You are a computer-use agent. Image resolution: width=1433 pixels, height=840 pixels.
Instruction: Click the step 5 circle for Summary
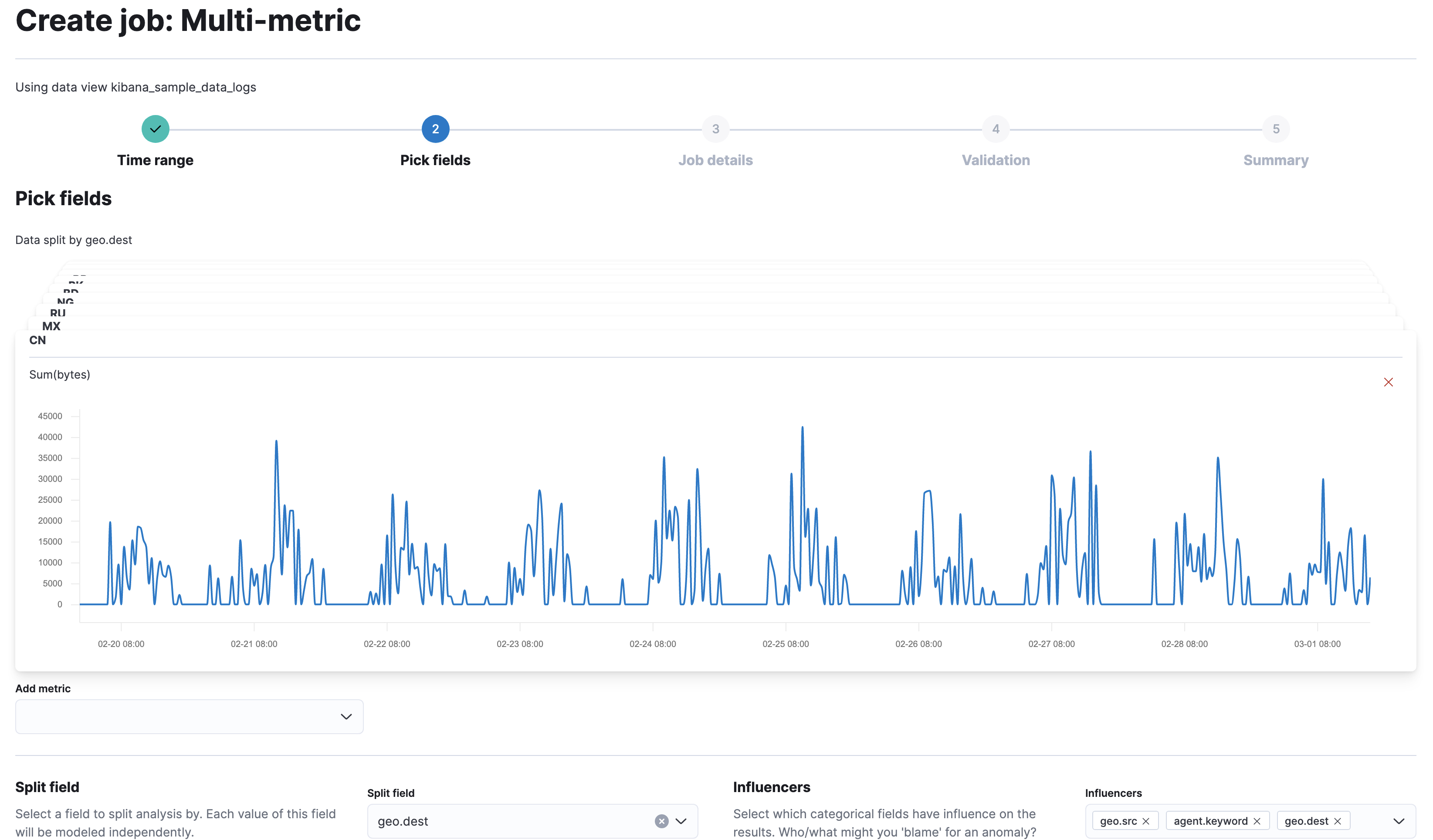(1276, 129)
